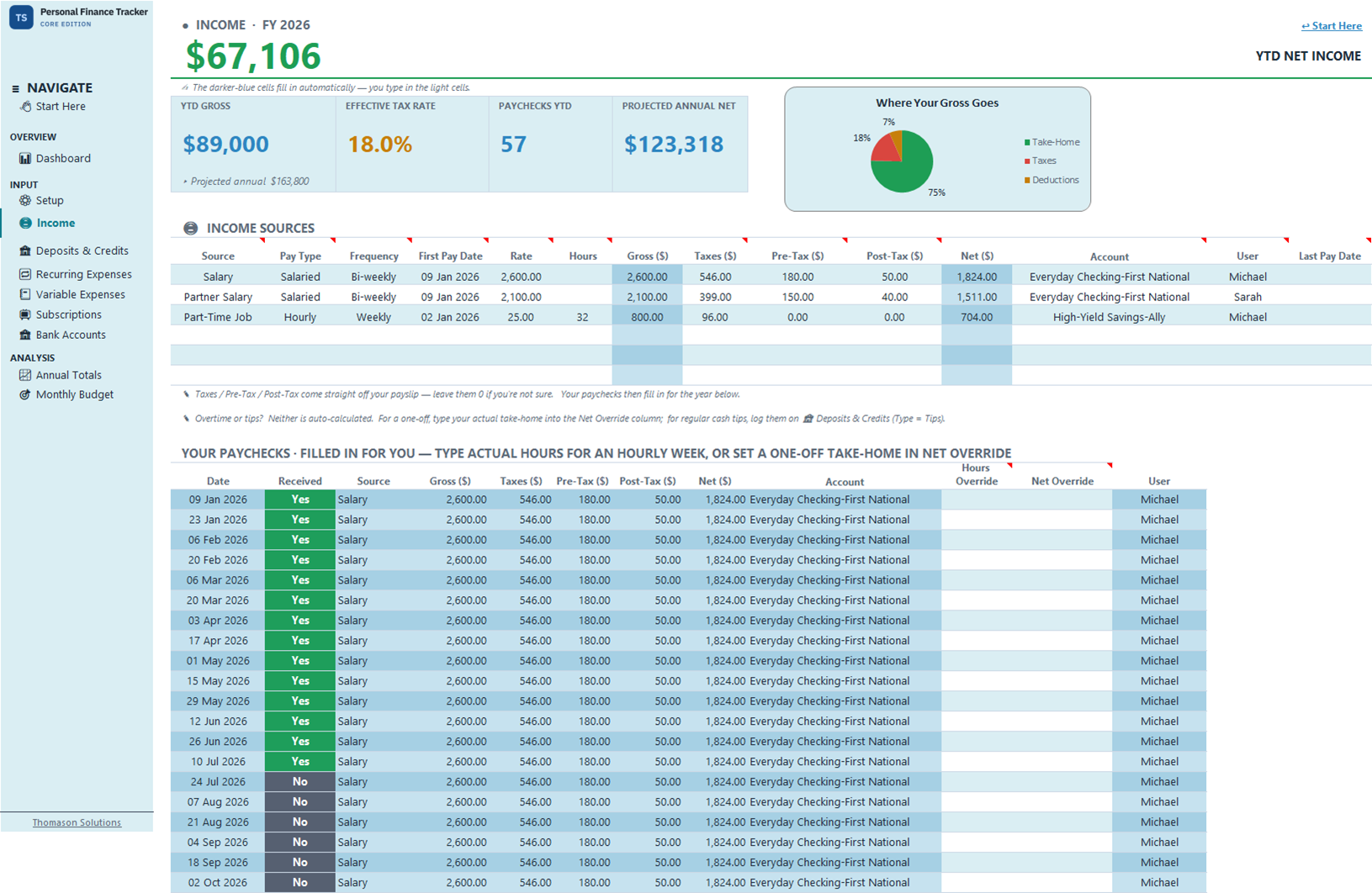This screenshot has height=893, width=1372.
Task: Click the Annual Totals icon
Action: (x=25, y=375)
